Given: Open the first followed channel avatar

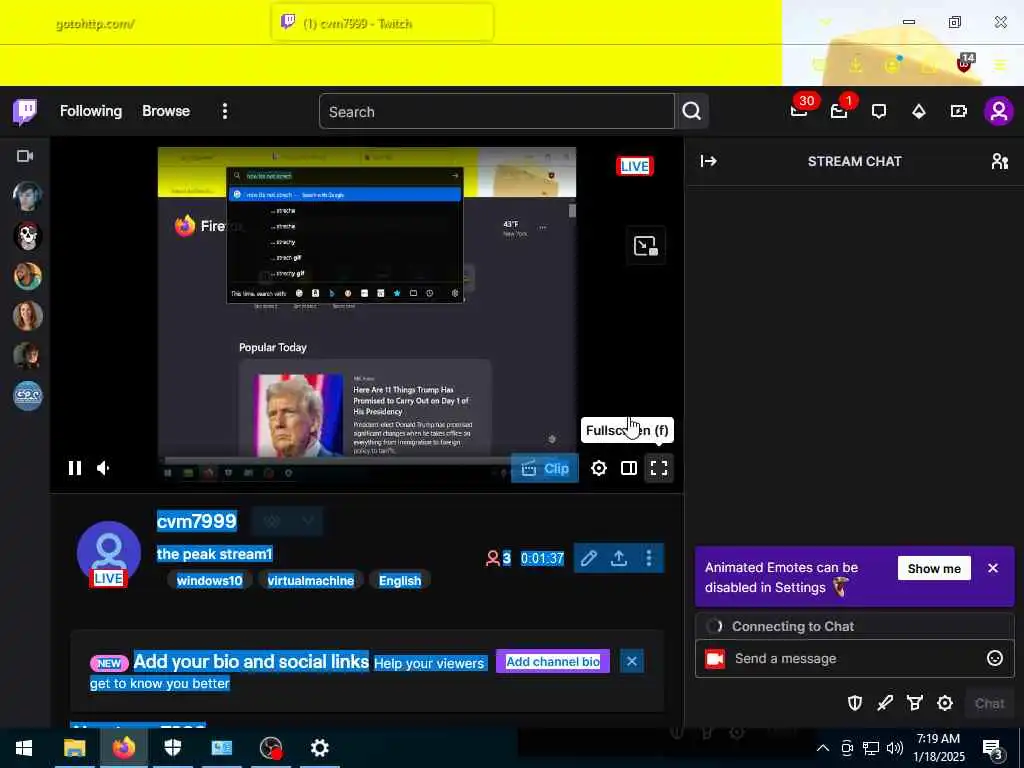Looking at the screenshot, I should (x=27, y=197).
